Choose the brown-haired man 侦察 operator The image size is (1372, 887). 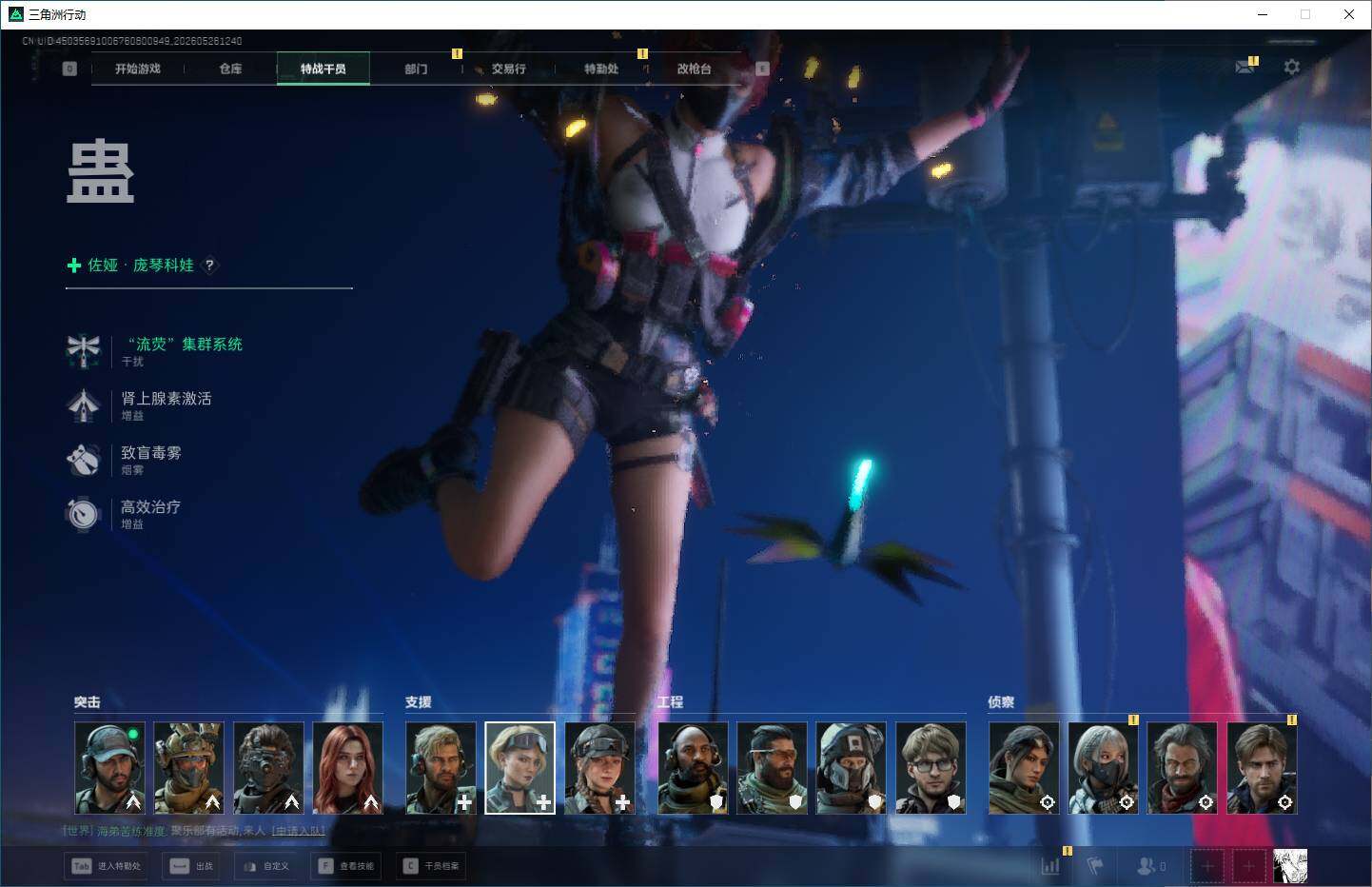1262,768
